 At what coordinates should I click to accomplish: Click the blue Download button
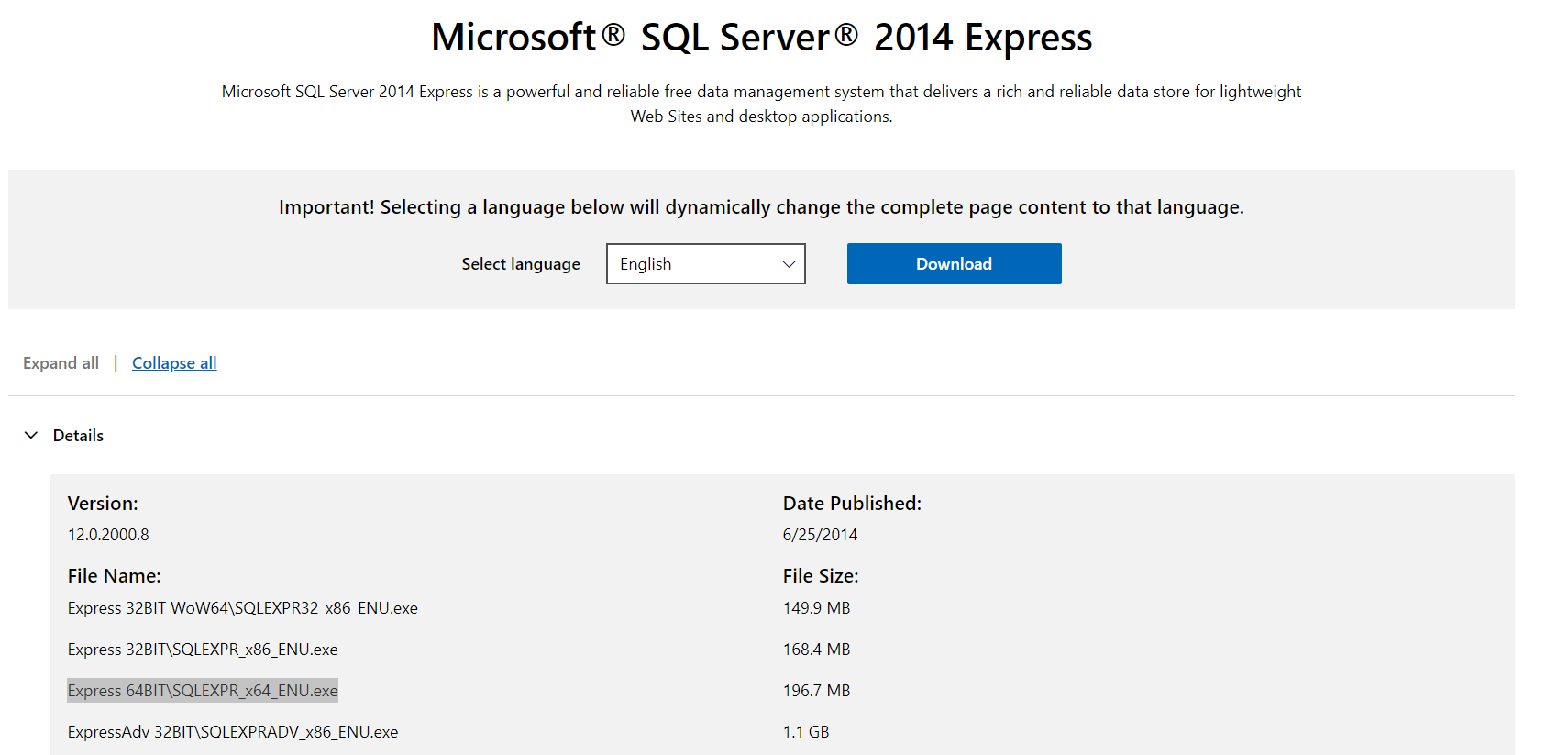click(954, 263)
